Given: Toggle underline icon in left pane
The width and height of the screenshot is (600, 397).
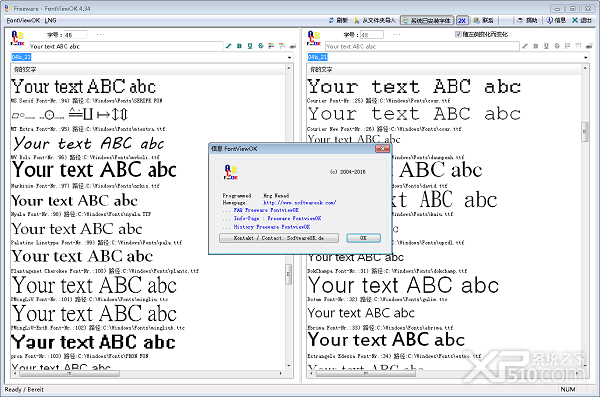Looking at the screenshot, I should coord(250,46).
